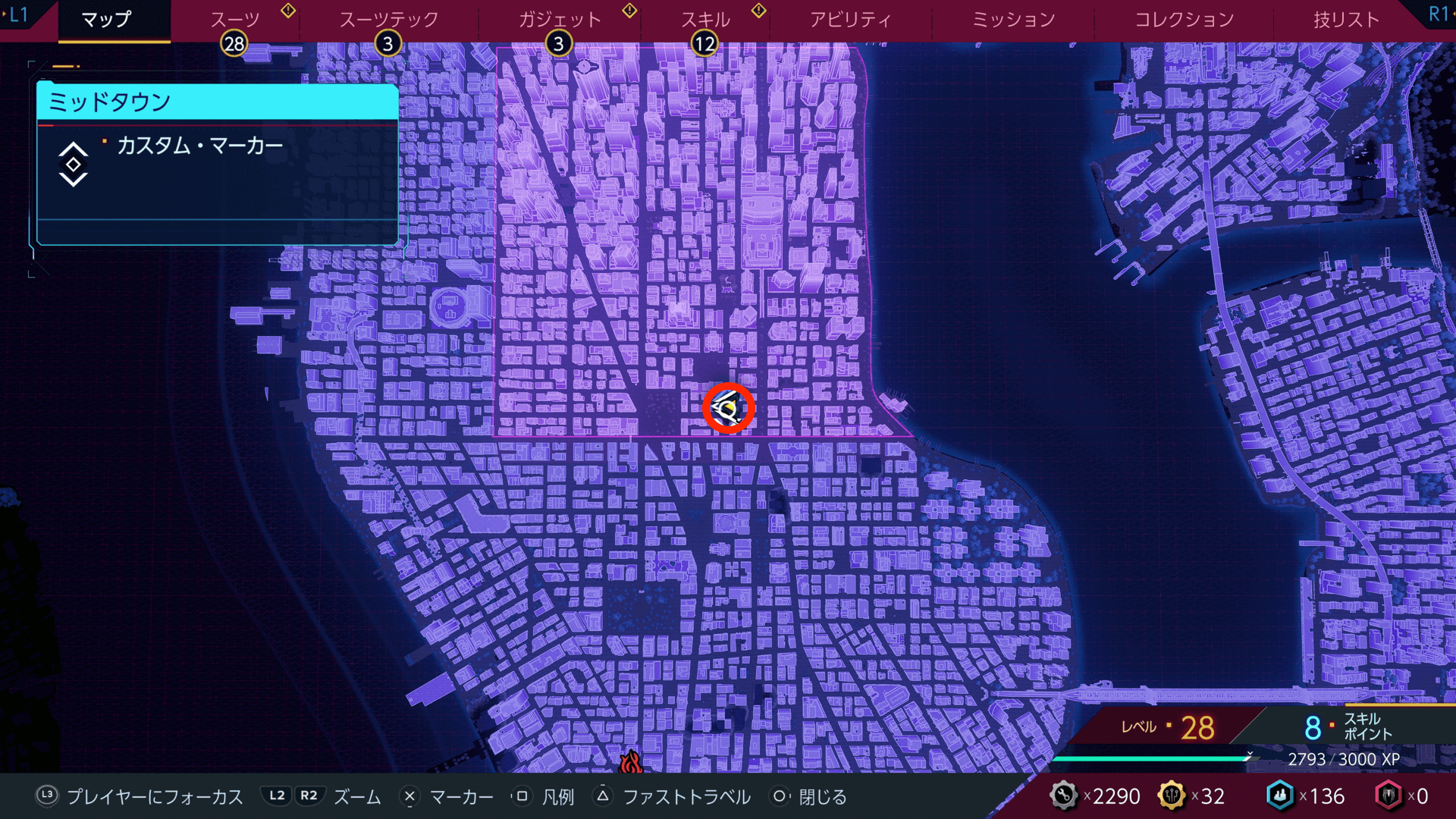Click the tech parts gear currency icon

point(1063,795)
